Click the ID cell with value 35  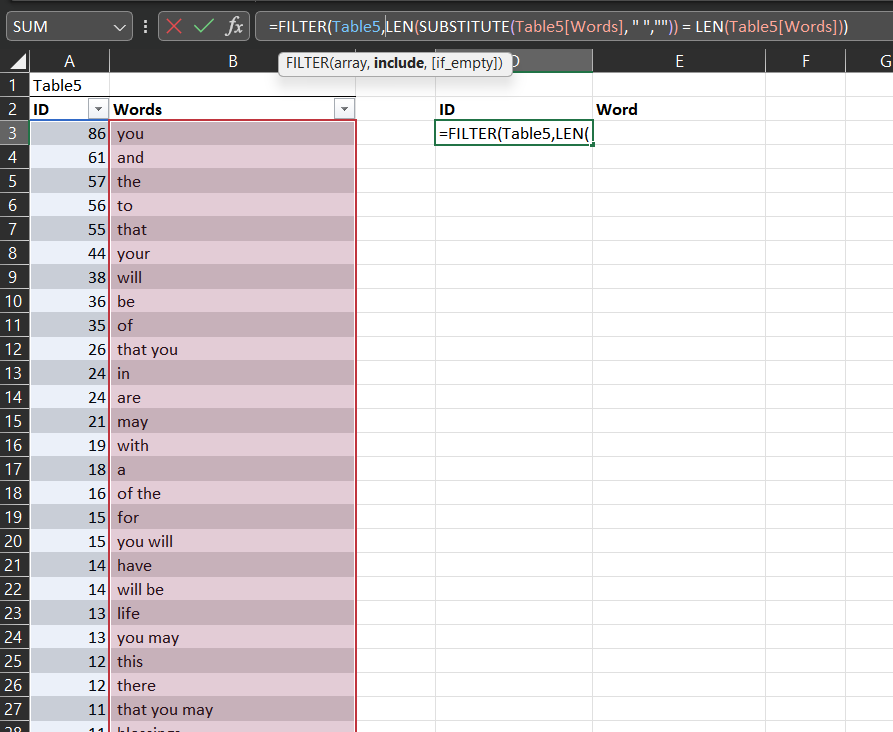point(69,325)
